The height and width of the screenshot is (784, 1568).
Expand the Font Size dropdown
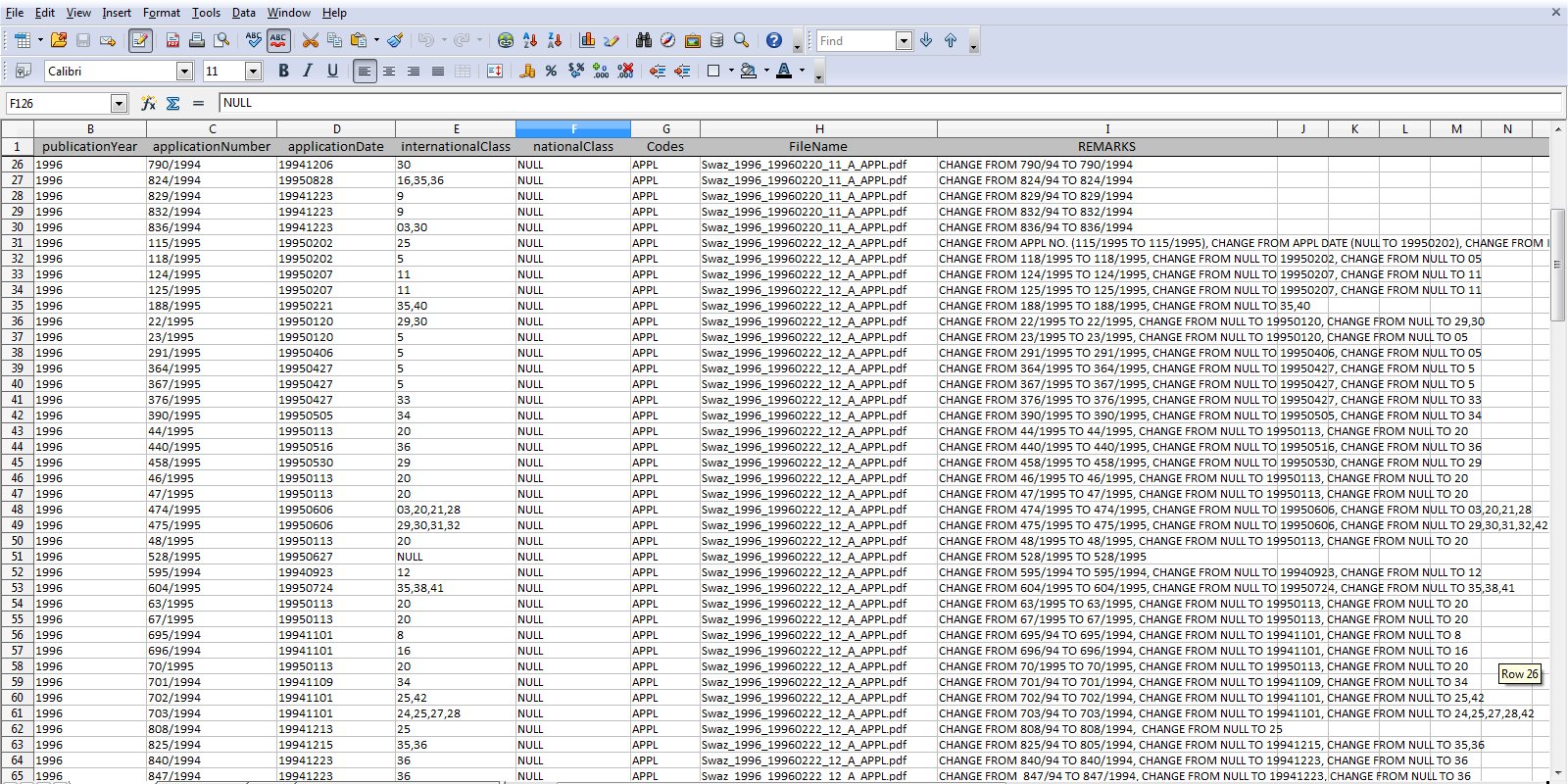(253, 71)
